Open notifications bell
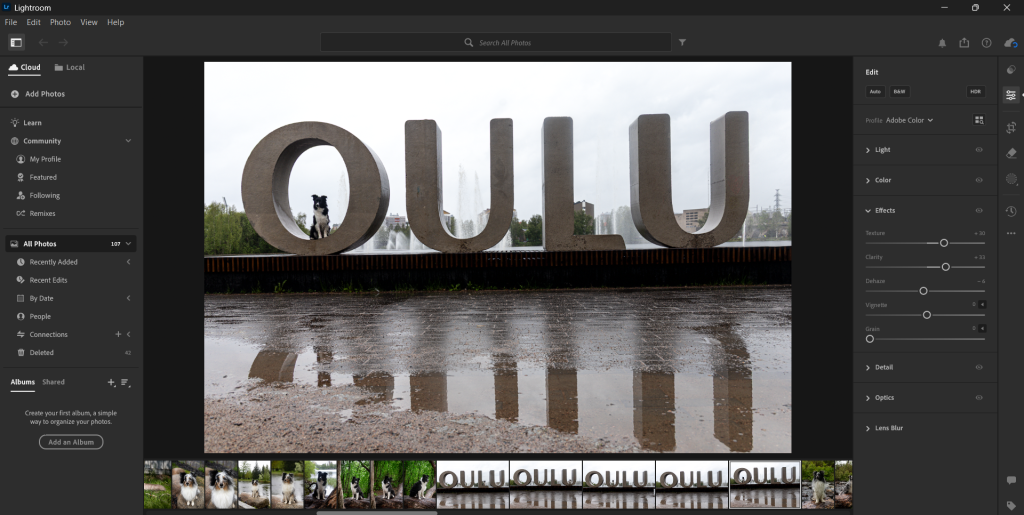1024x515 pixels. (x=942, y=43)
